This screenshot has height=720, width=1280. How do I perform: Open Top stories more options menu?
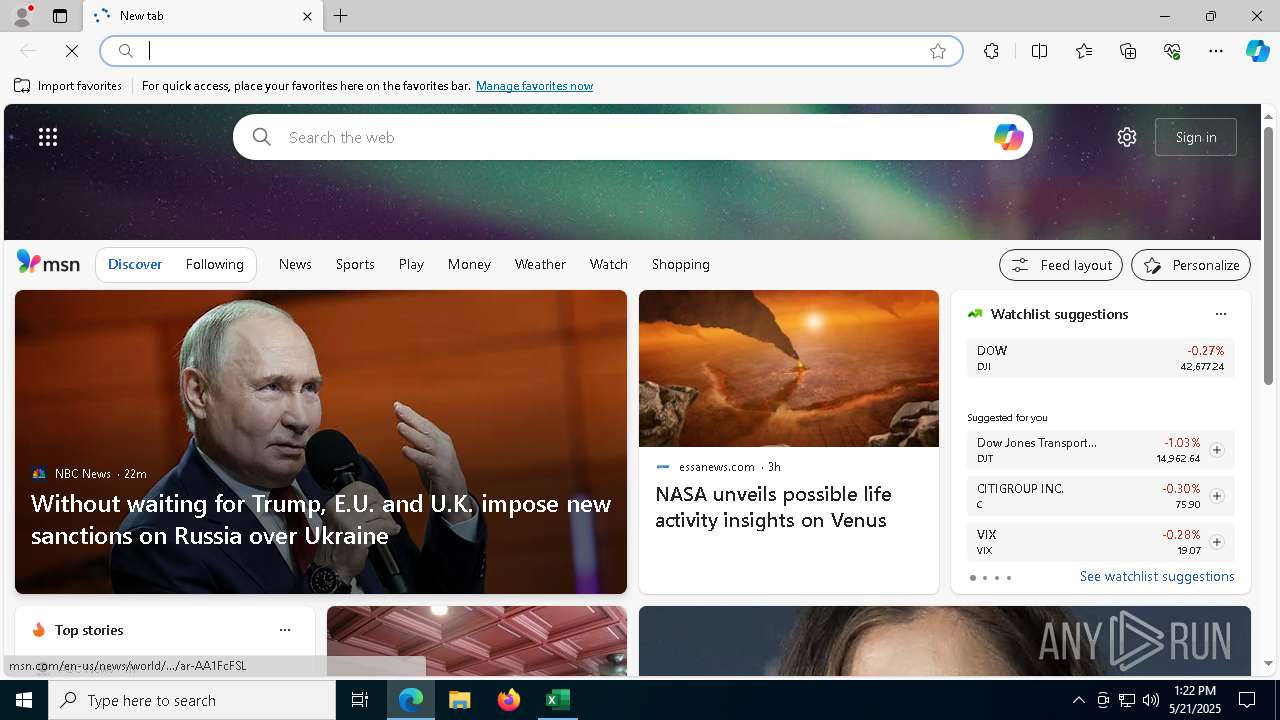pos(285,630)
